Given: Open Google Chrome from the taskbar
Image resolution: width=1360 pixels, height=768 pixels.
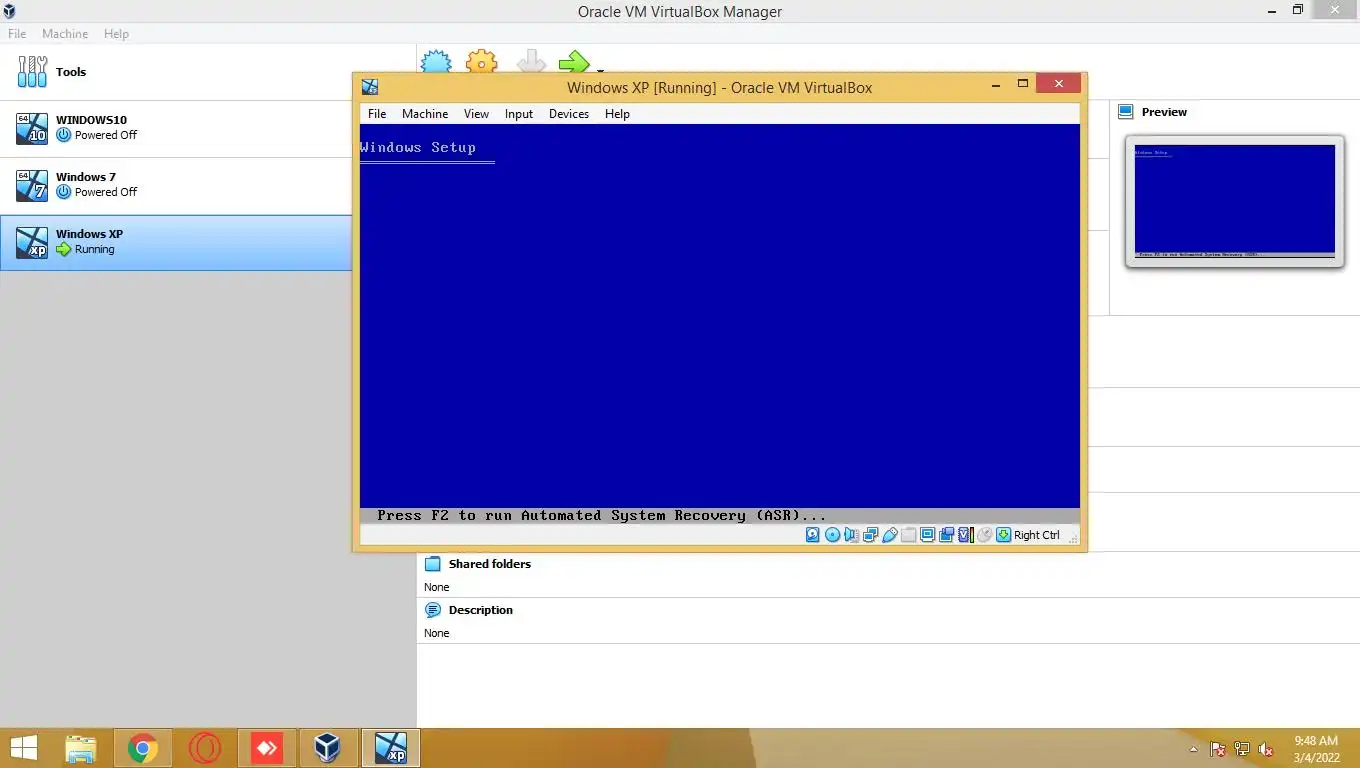Looking at the screenshot, I should click(143, 748).
